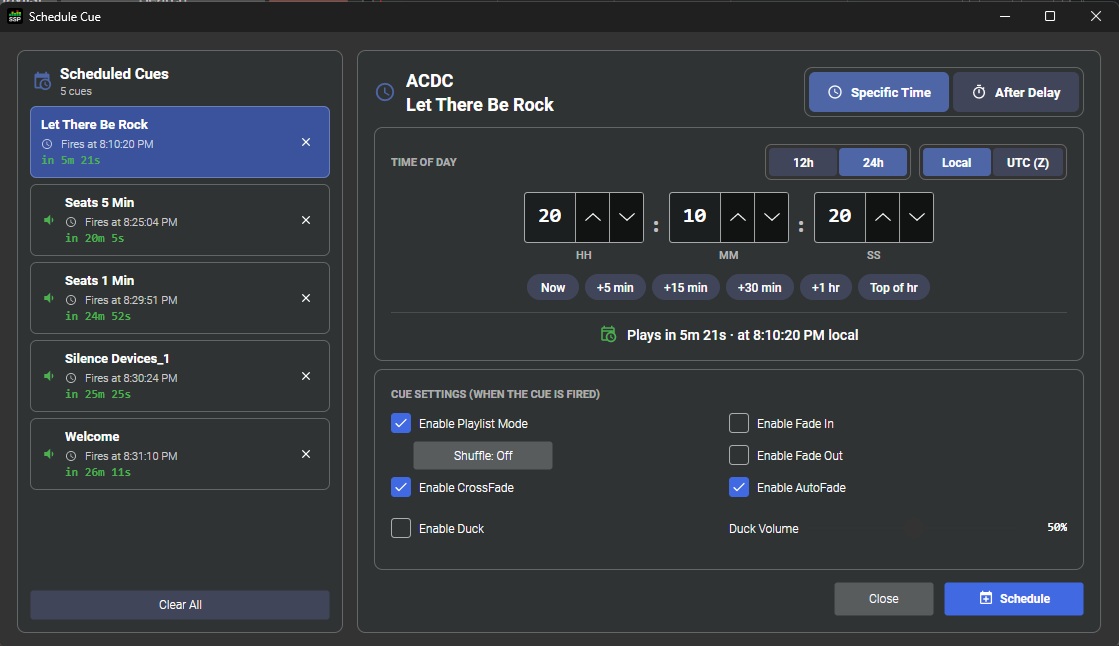
Task: Click the clock icon beside Fires at 8:31:10 PM
Action: point(71,455)
